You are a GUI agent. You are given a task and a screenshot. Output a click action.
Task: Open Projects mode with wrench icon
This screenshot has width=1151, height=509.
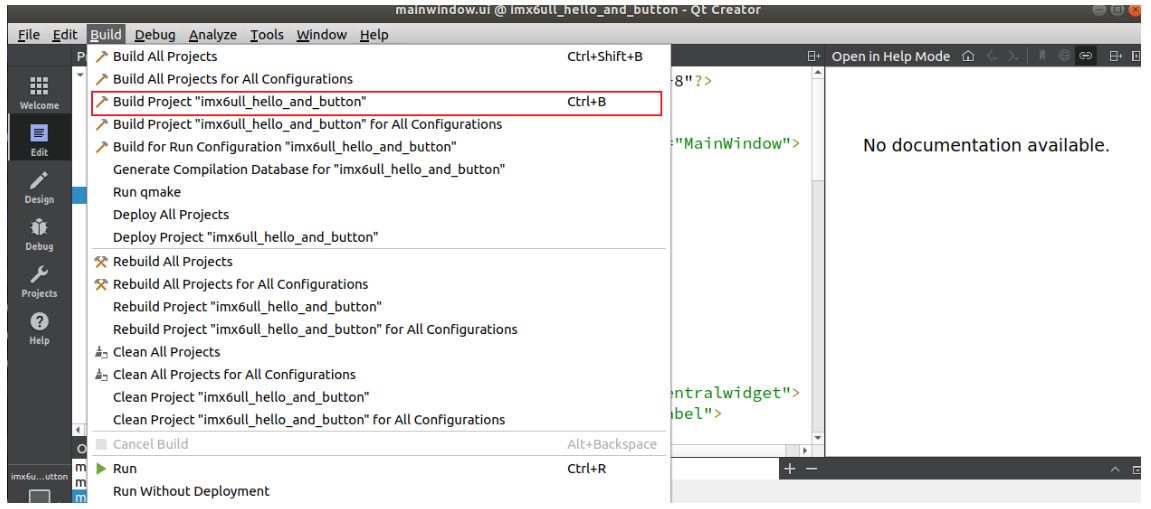coord(39,281)
